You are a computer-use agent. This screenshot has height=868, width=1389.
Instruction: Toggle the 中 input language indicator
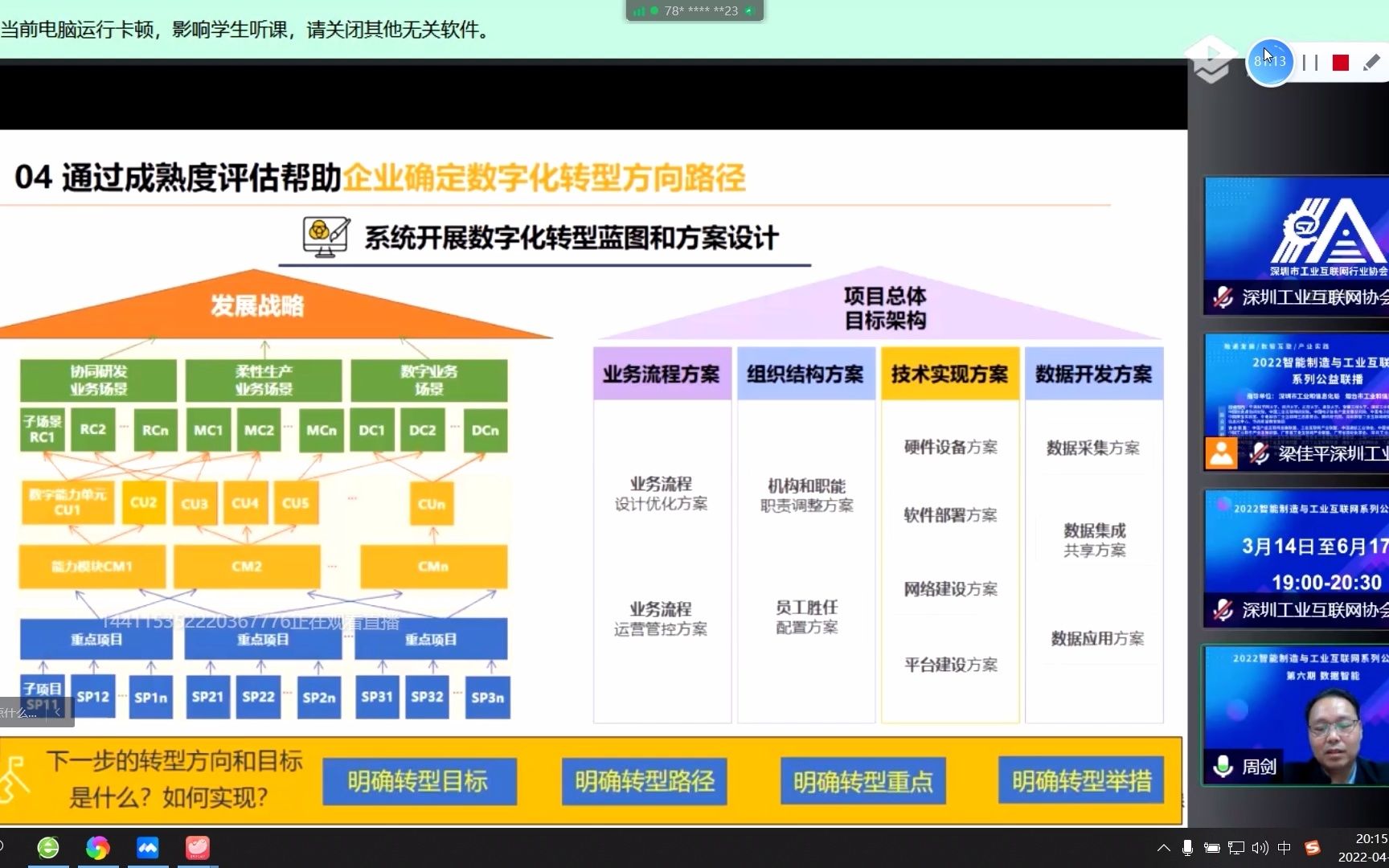point(1284,848)
